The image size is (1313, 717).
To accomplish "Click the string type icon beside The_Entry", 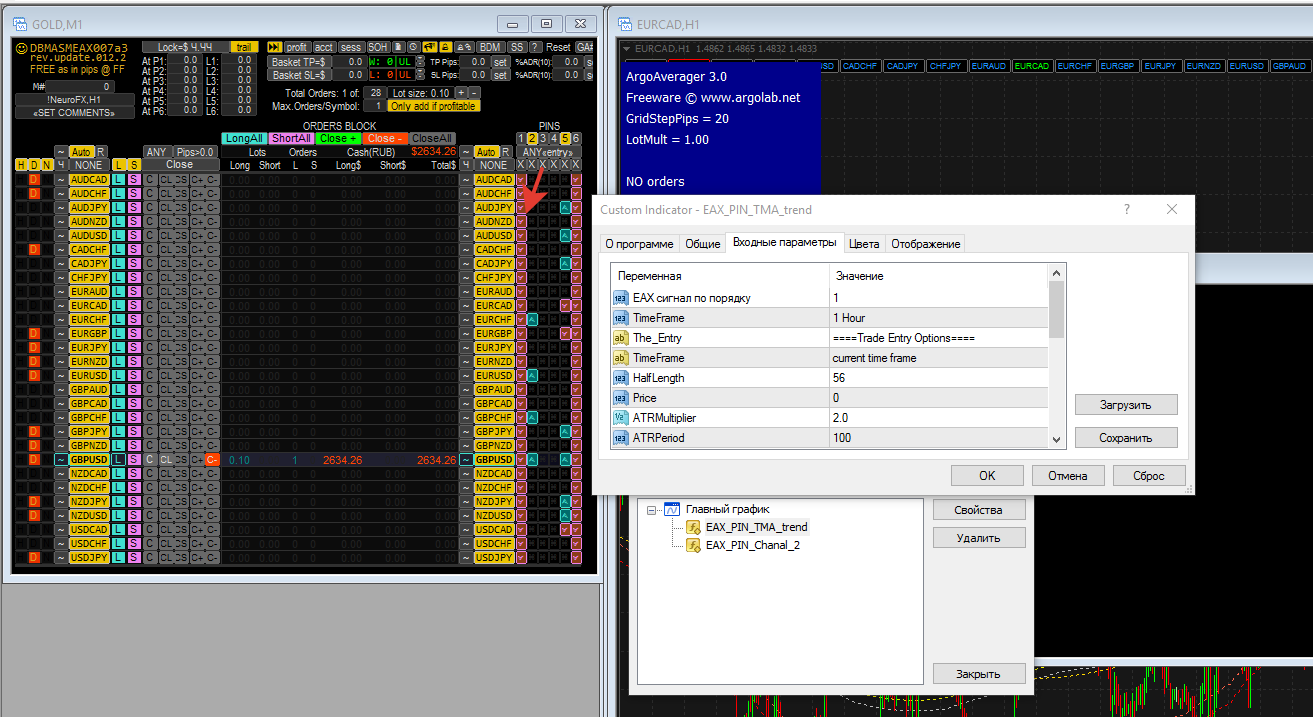I will pos(620,338).
